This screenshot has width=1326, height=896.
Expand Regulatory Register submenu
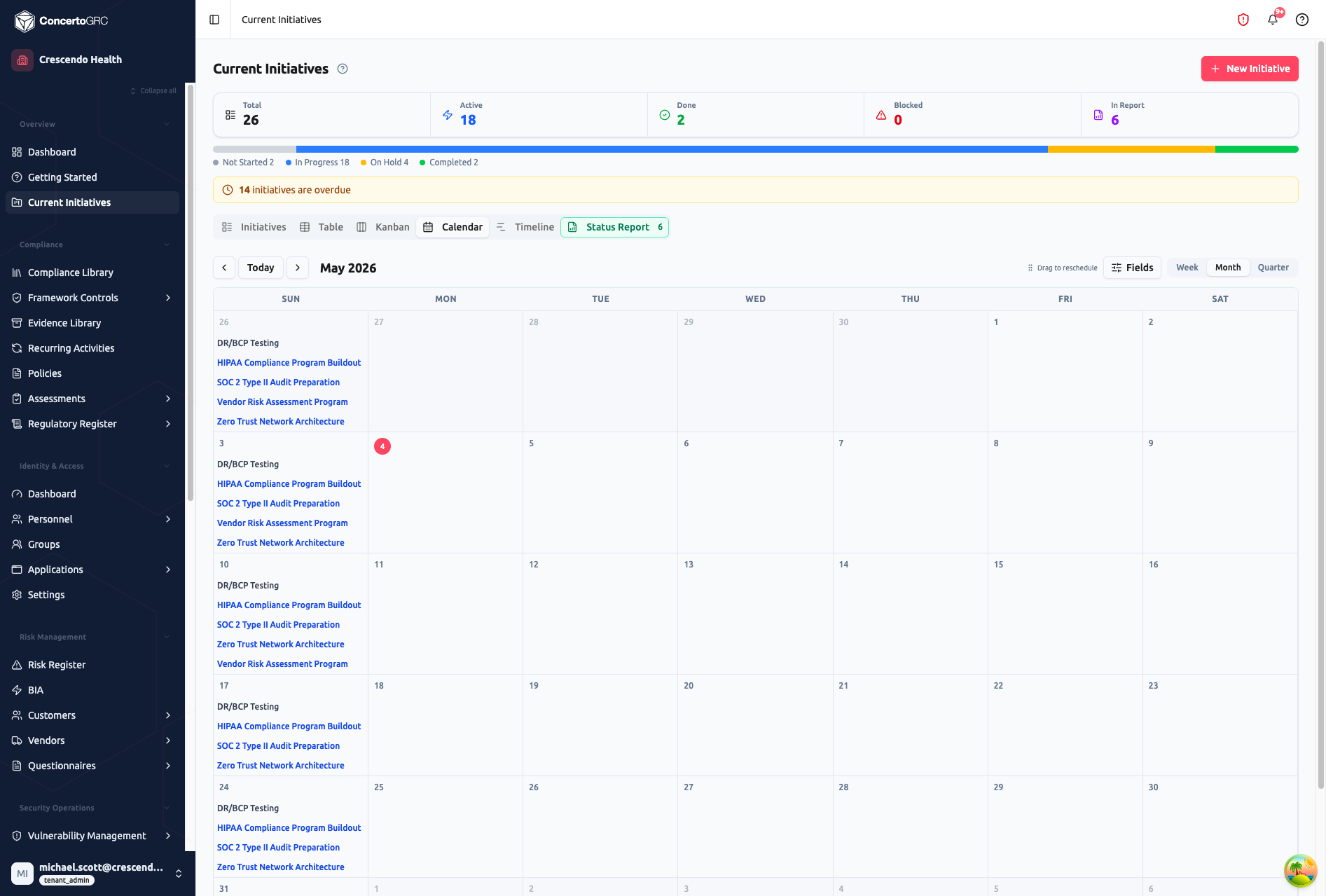click(168, 424)
